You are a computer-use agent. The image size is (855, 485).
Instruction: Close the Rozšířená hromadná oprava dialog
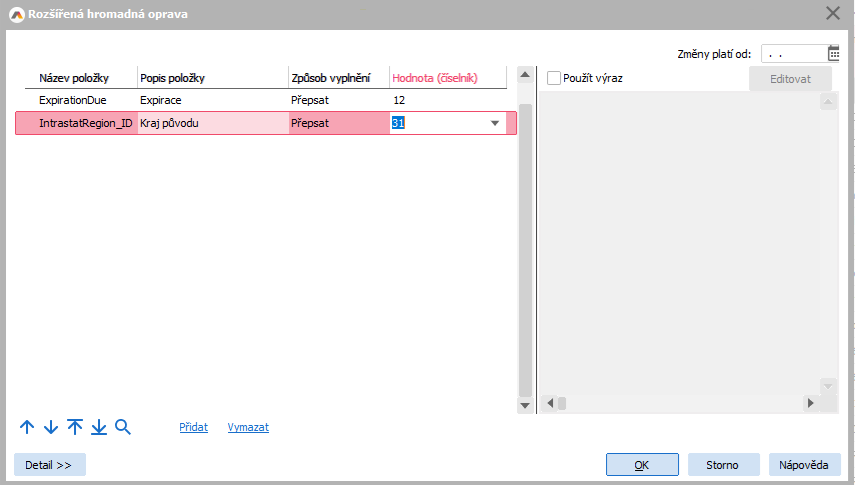[x=832, y=13]
